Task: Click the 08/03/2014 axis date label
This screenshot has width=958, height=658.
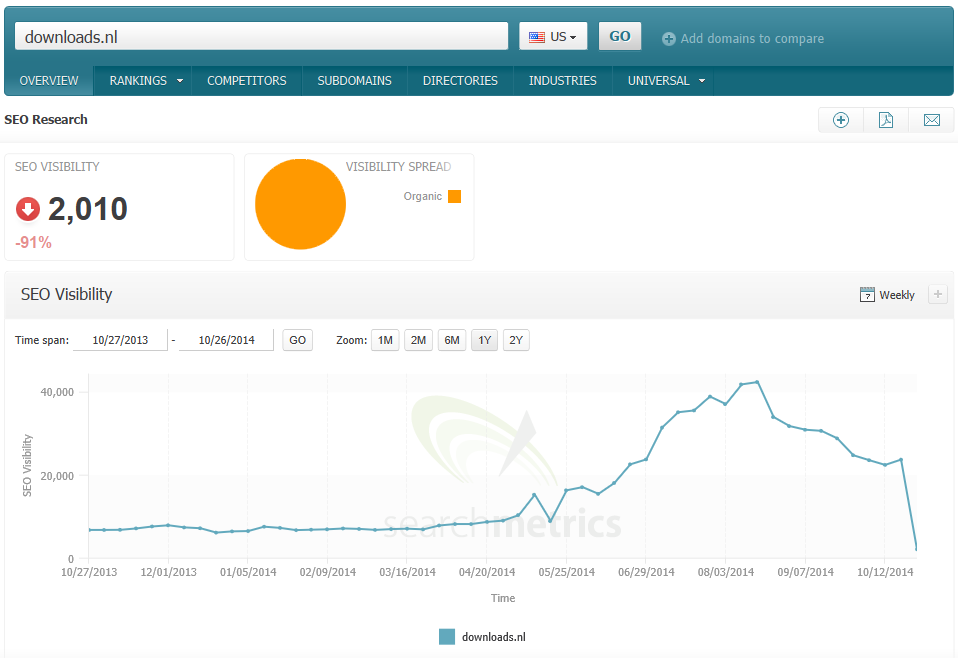Action: [726, 572]
